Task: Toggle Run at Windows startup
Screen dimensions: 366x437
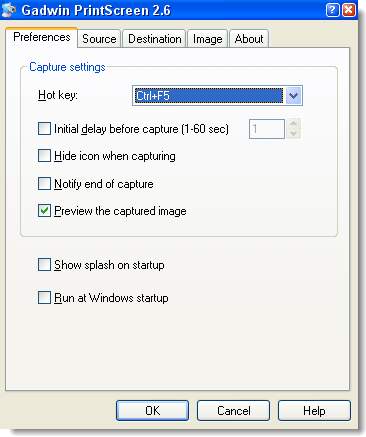Action: tap(44, 298)
